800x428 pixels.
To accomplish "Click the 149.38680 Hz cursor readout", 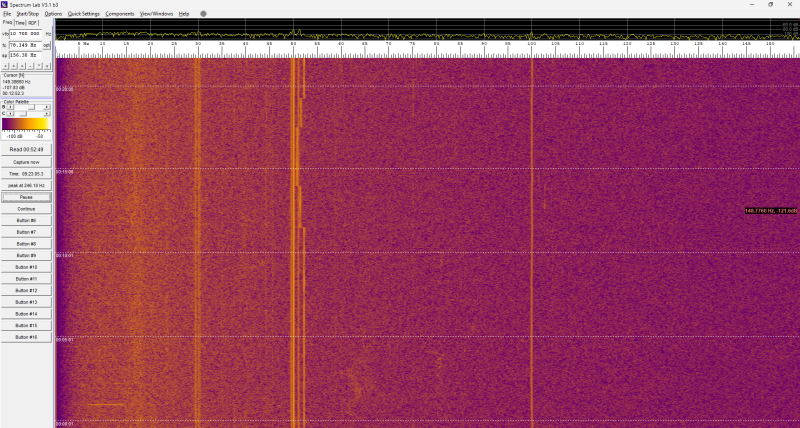I will point(16,82).
